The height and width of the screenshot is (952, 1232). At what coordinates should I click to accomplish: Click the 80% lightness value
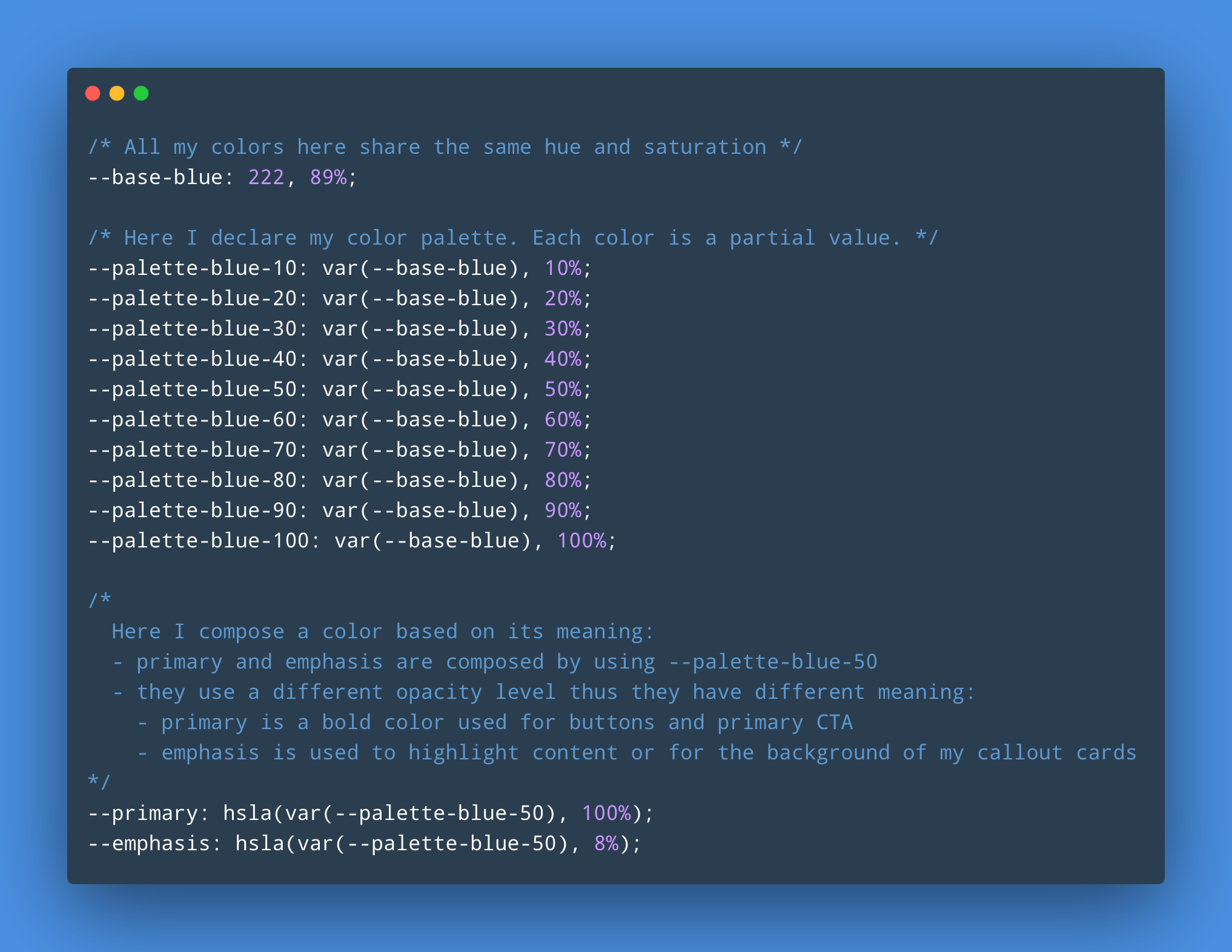(563, 480)
